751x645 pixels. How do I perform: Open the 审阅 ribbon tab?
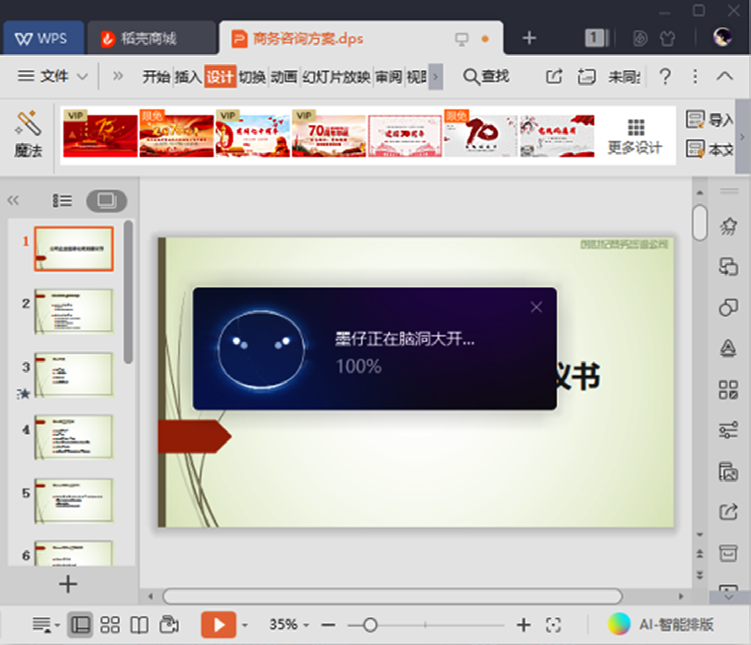(x=388, y=77)
